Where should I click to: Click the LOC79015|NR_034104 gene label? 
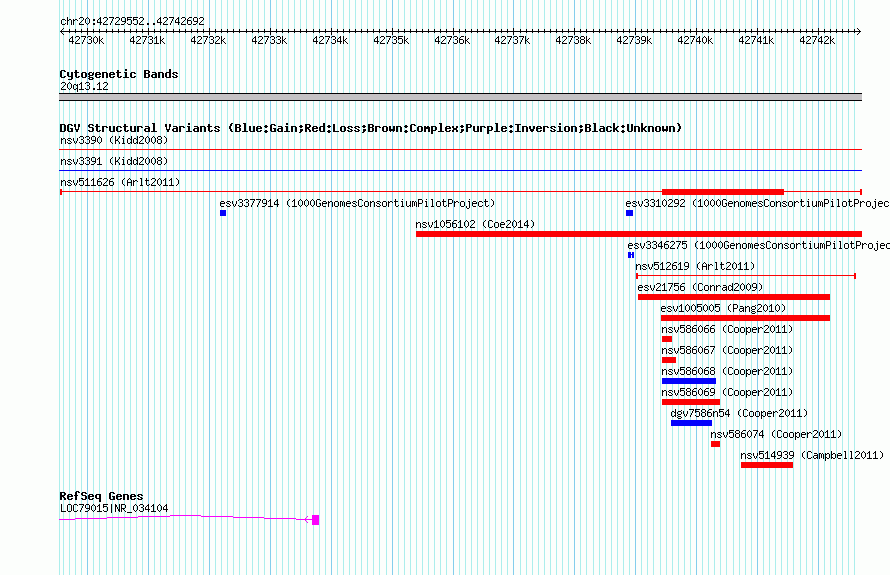(x=114, y=509)
